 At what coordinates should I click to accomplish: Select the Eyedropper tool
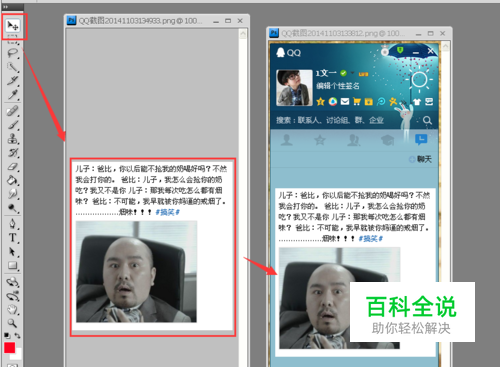tap(13, 94)
